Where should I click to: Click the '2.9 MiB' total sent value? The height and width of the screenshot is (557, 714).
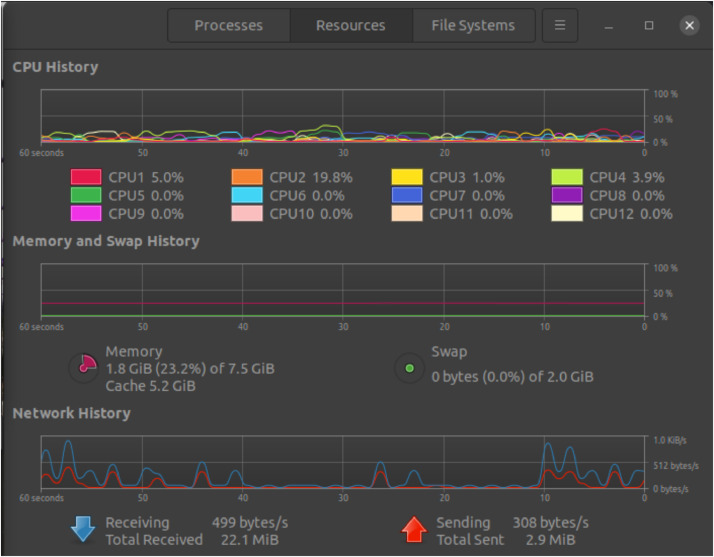pyautogui.click(x=551, y=540)
